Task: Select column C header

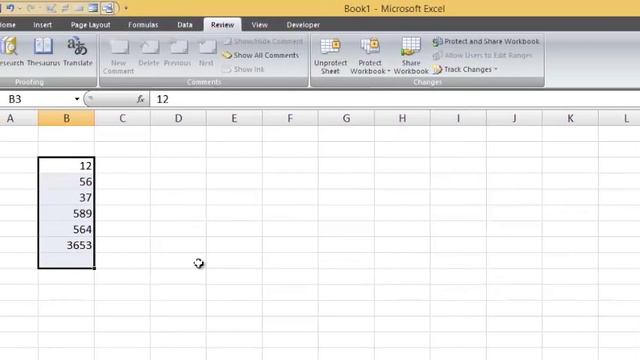Action: (x=122, y=118)
